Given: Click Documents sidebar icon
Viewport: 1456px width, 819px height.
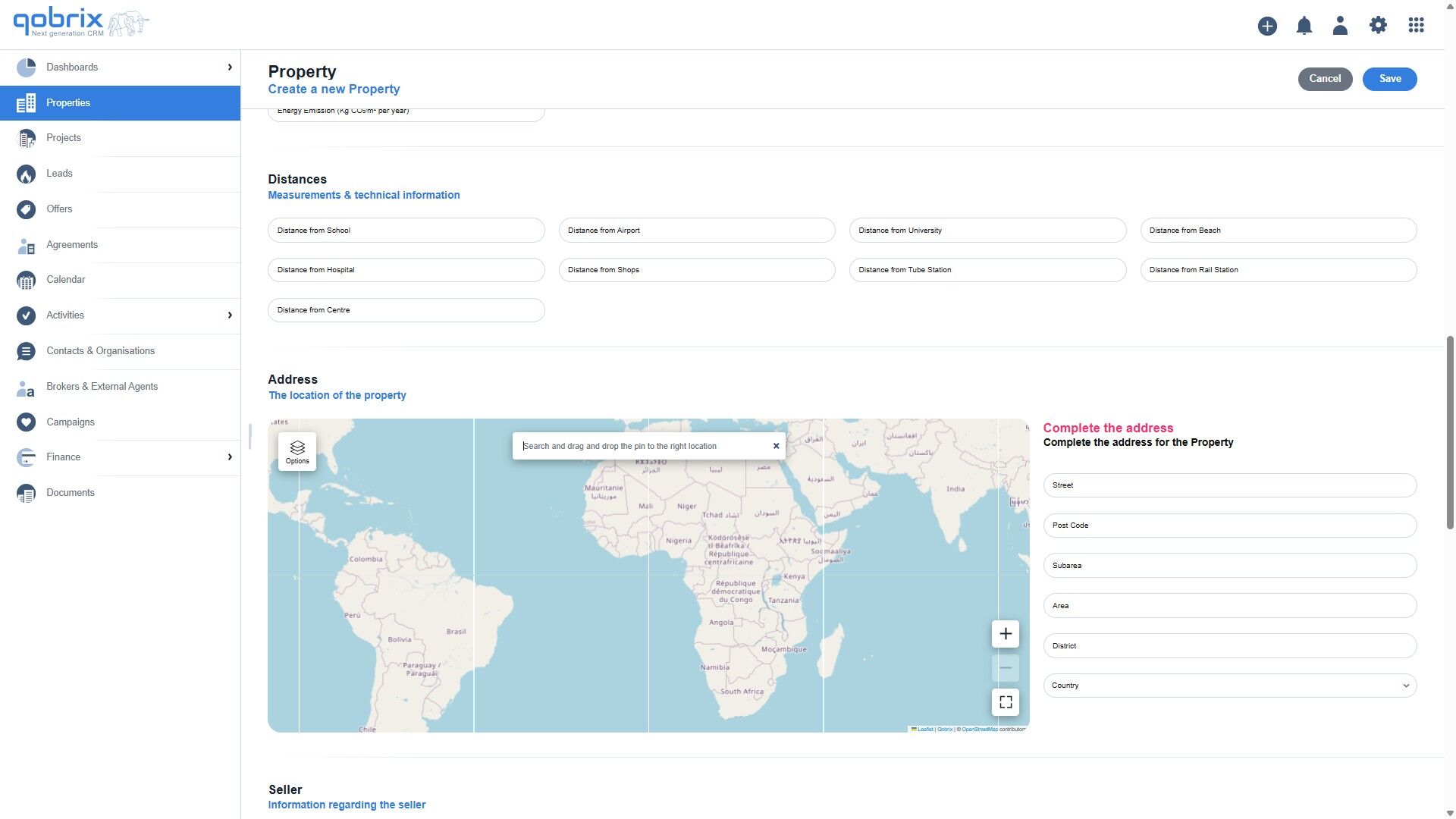Looking at the screenshot, I should tap(26, 493).
